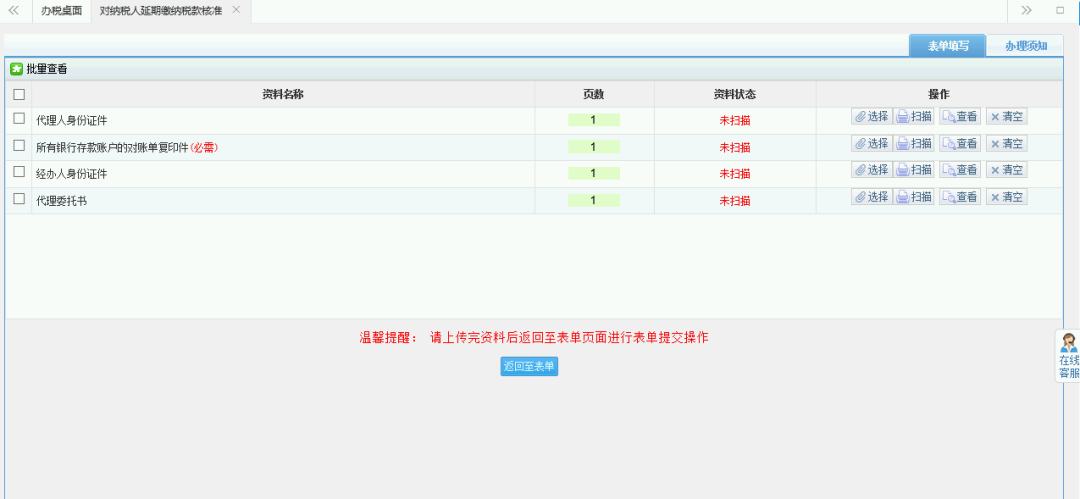1080x499 pixels.
Task: Open the 在线客服 assistant icon
Action: 1068,356
